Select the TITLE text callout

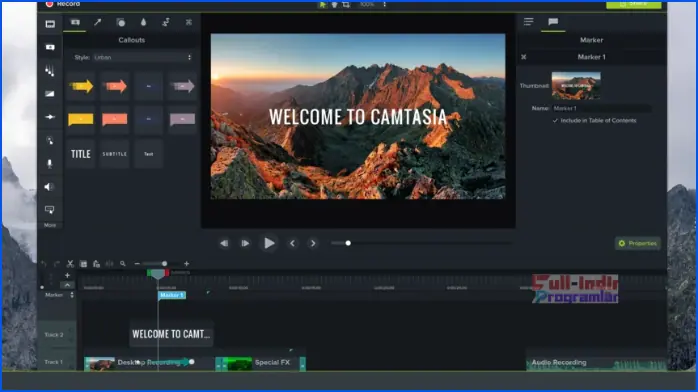[x=81, y=154]
